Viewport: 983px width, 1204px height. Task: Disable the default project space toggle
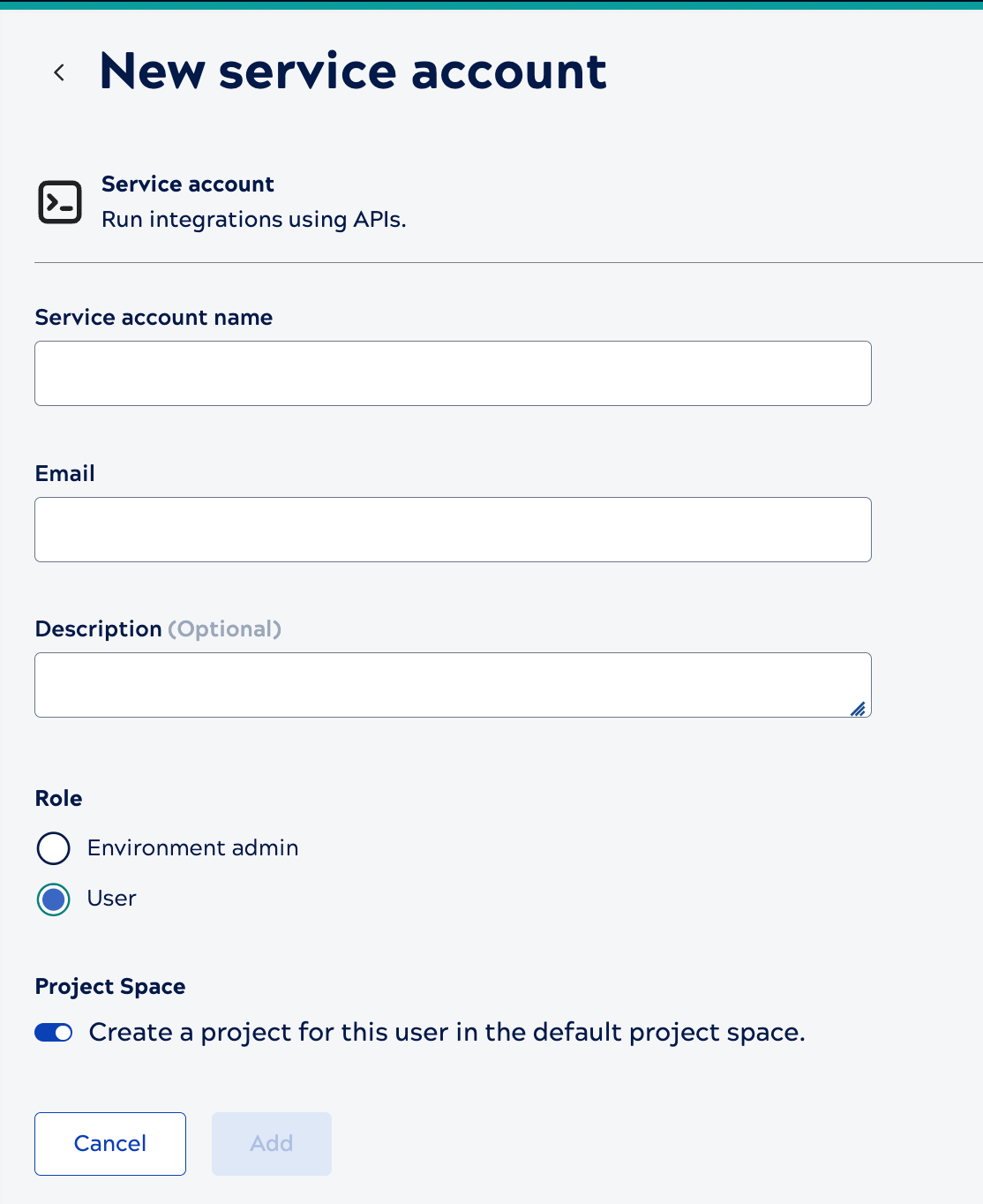click(53, 1032)
